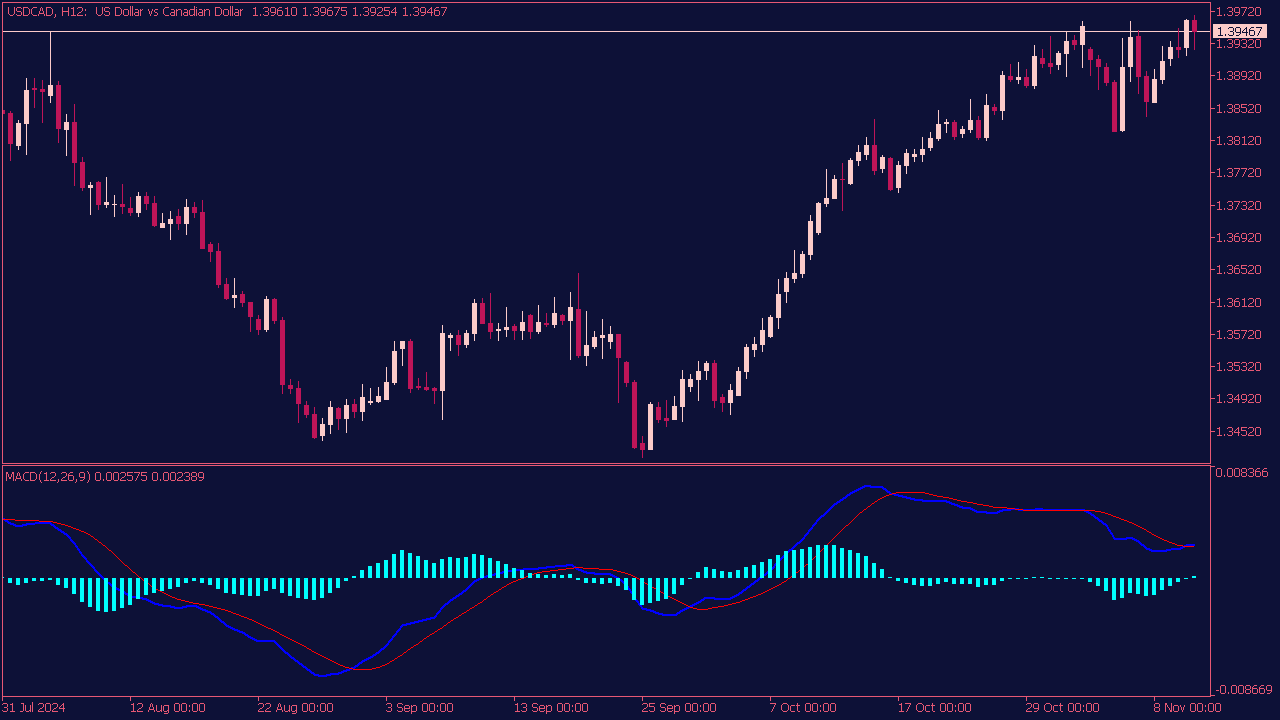
Task: Click the MACD(12,26,9) indicator label
Action: (x=48, y=477)
